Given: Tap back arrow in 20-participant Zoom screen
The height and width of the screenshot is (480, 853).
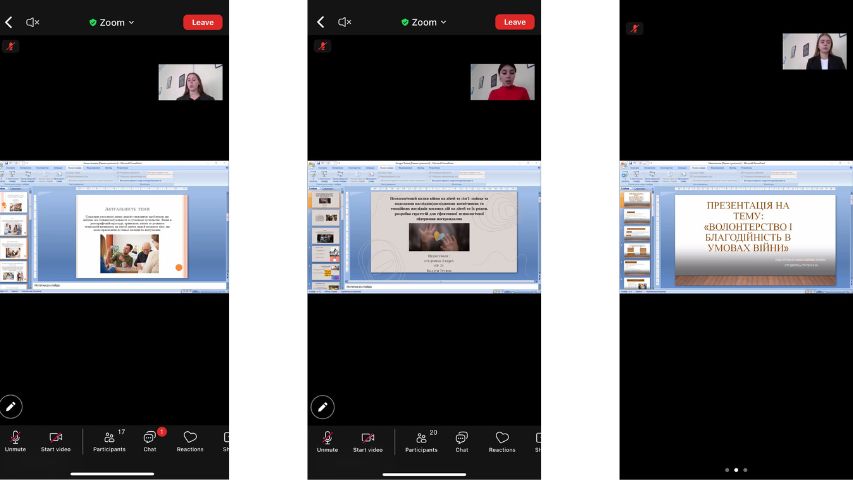Looking at the screenshot, I should (320, 22).
